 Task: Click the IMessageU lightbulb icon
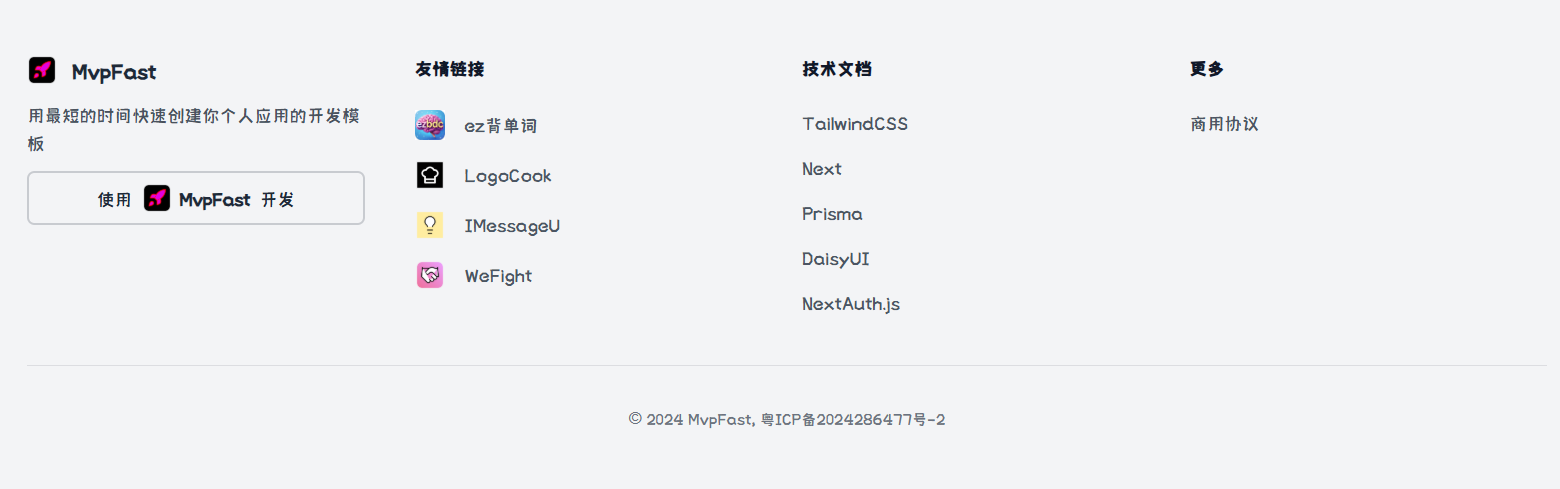click(430, 226)
